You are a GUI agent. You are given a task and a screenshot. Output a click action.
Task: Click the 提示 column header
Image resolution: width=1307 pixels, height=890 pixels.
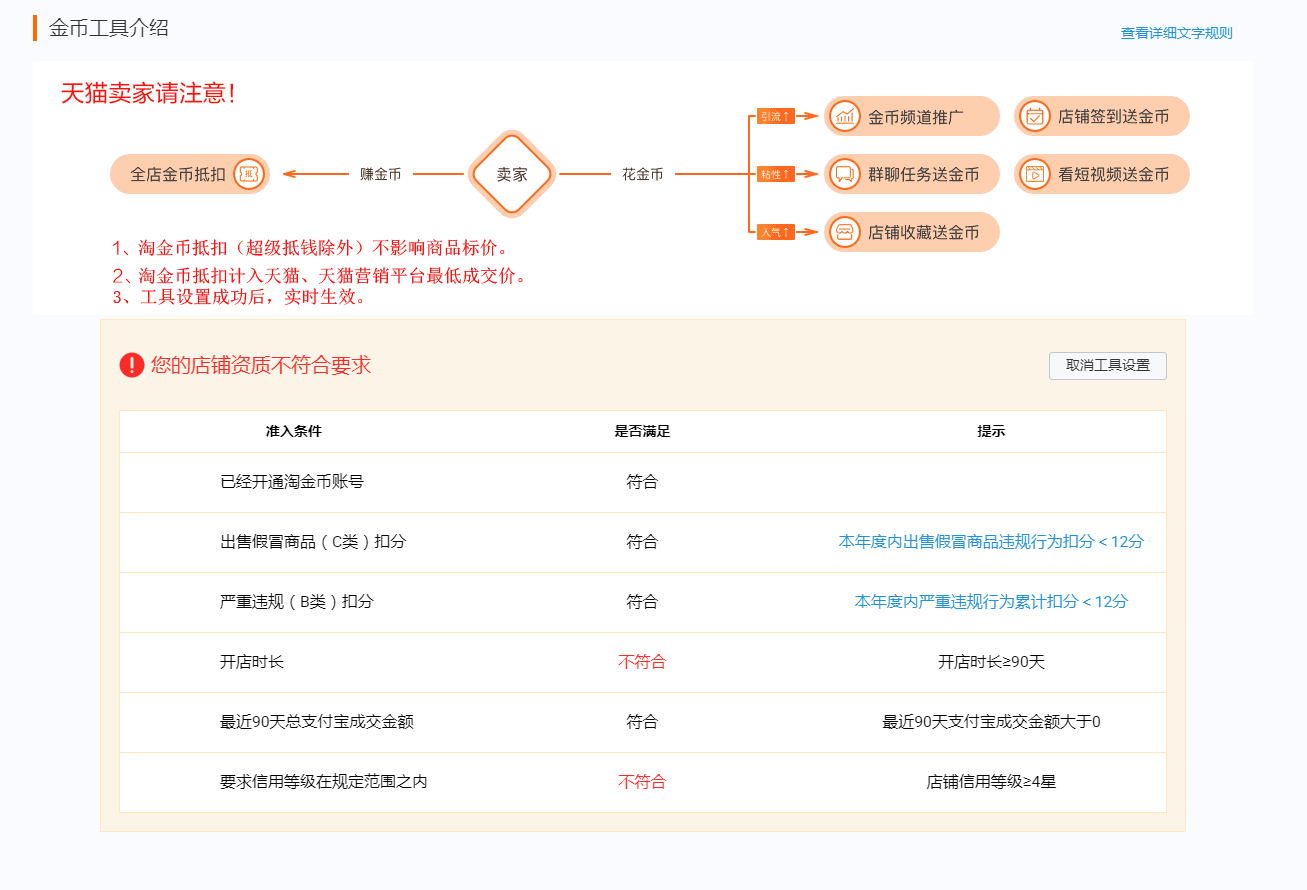991,432
